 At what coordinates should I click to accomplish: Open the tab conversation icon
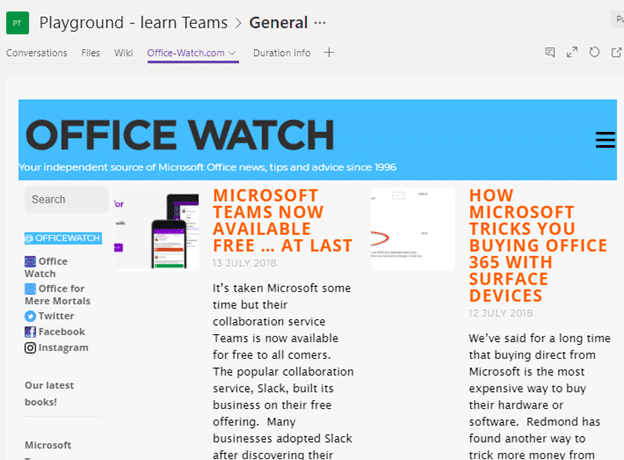pyautogui.click(x=550, y=53)
